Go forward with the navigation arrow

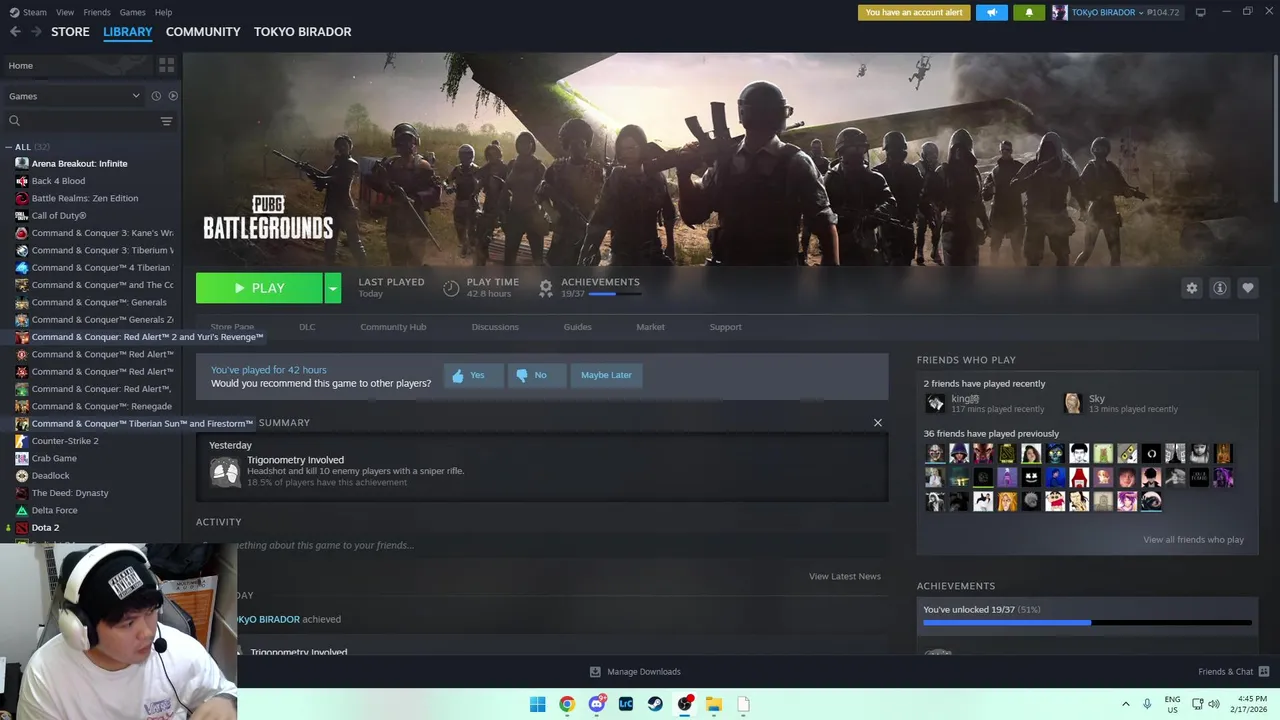tap(36, 32)
